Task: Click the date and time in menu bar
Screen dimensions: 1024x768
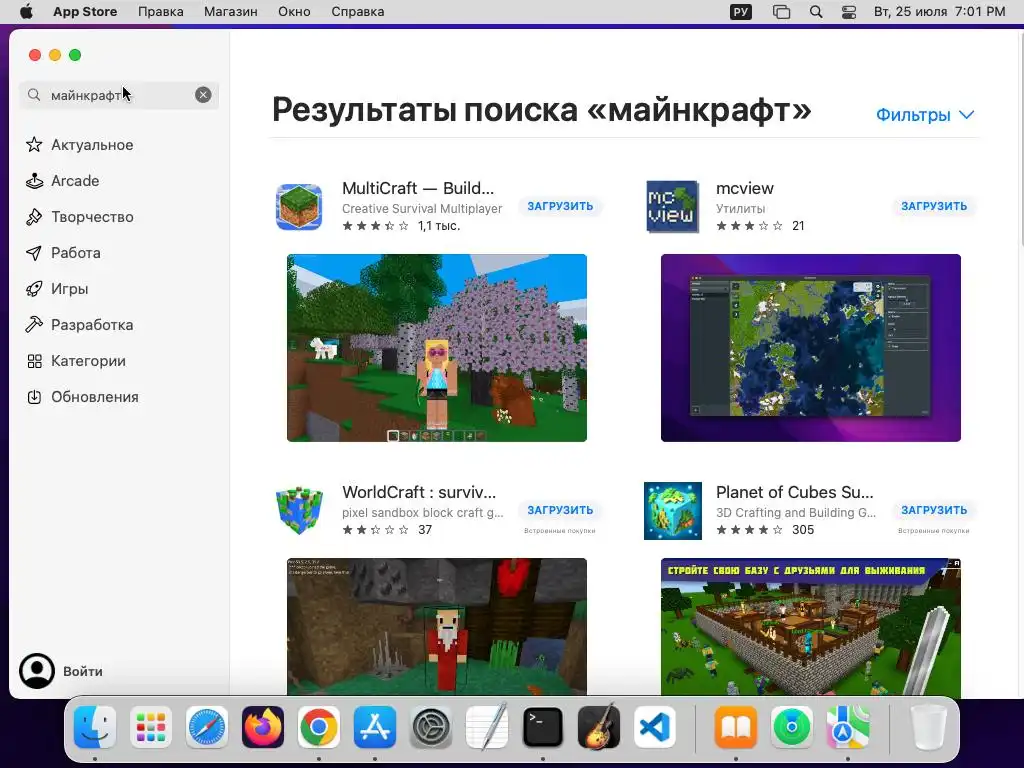Action: point(939,12)
